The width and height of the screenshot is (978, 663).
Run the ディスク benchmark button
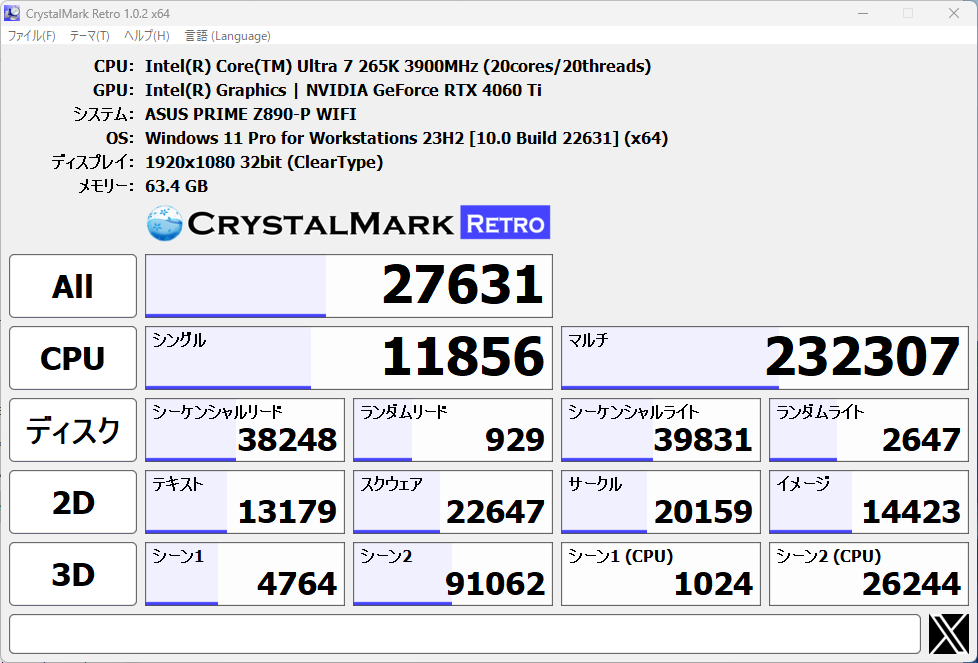[73, 430]
